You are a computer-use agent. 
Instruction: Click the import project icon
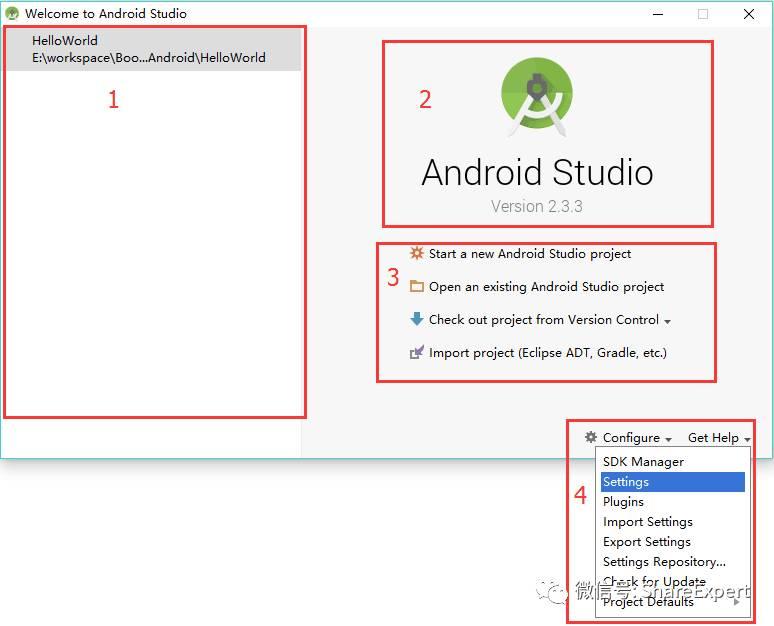[417, 352]
